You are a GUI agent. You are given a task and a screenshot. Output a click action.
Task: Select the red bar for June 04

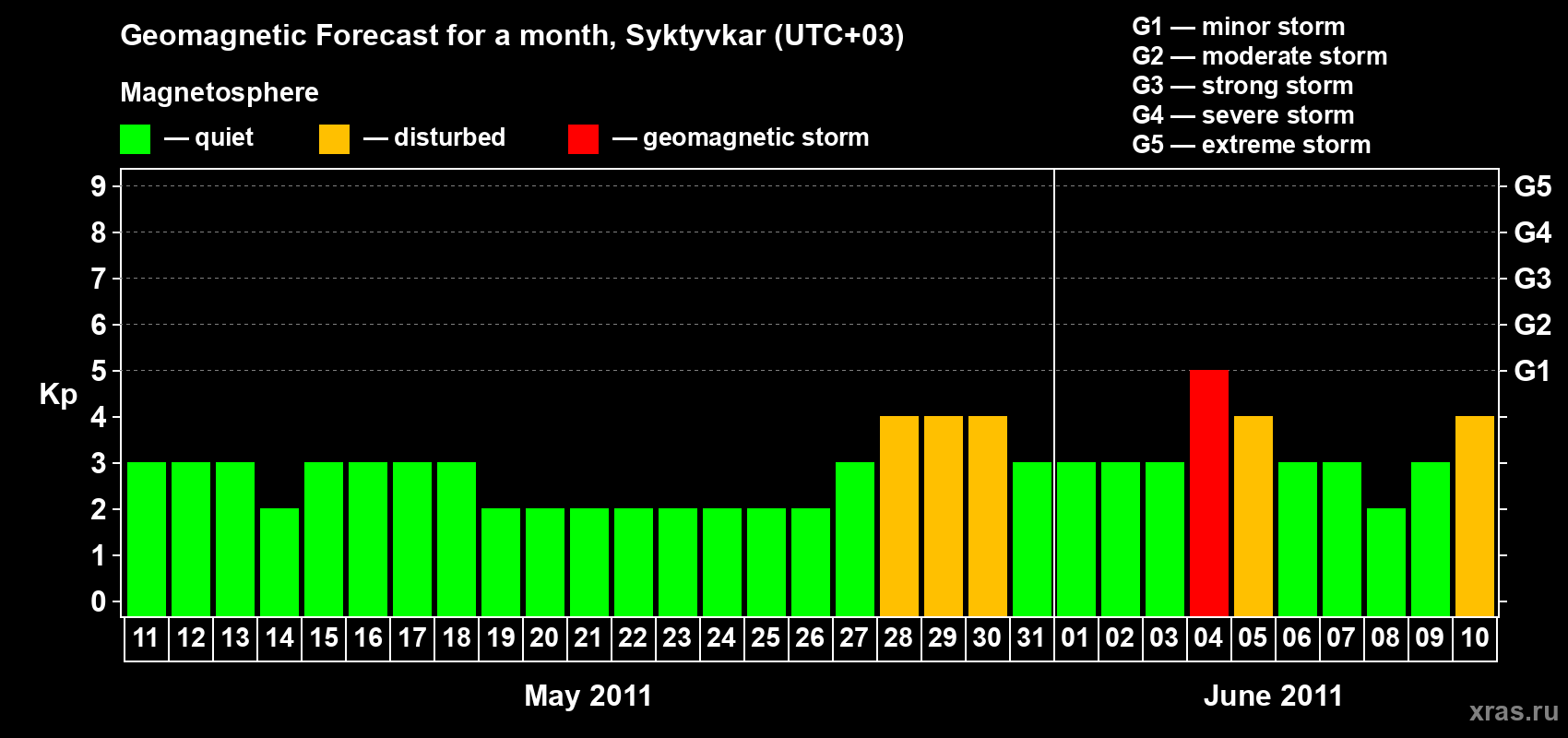coord(1209,493)
